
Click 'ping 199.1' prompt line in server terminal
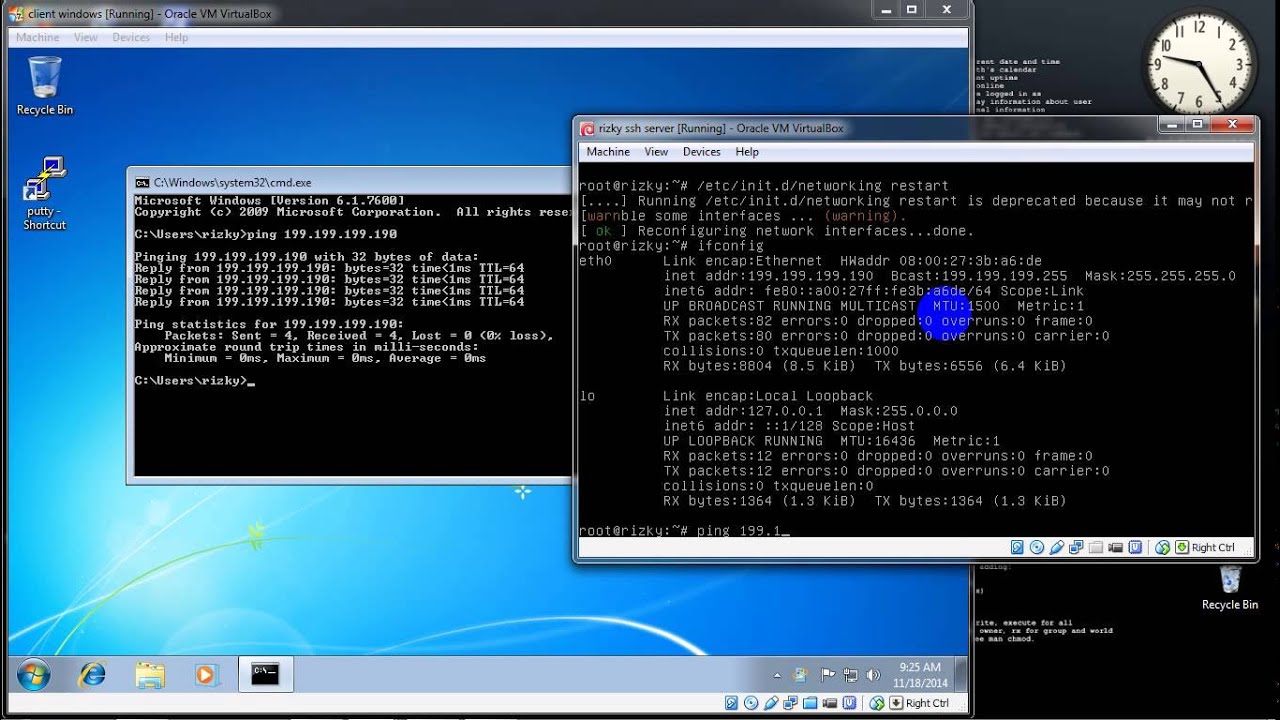[684, 531]
